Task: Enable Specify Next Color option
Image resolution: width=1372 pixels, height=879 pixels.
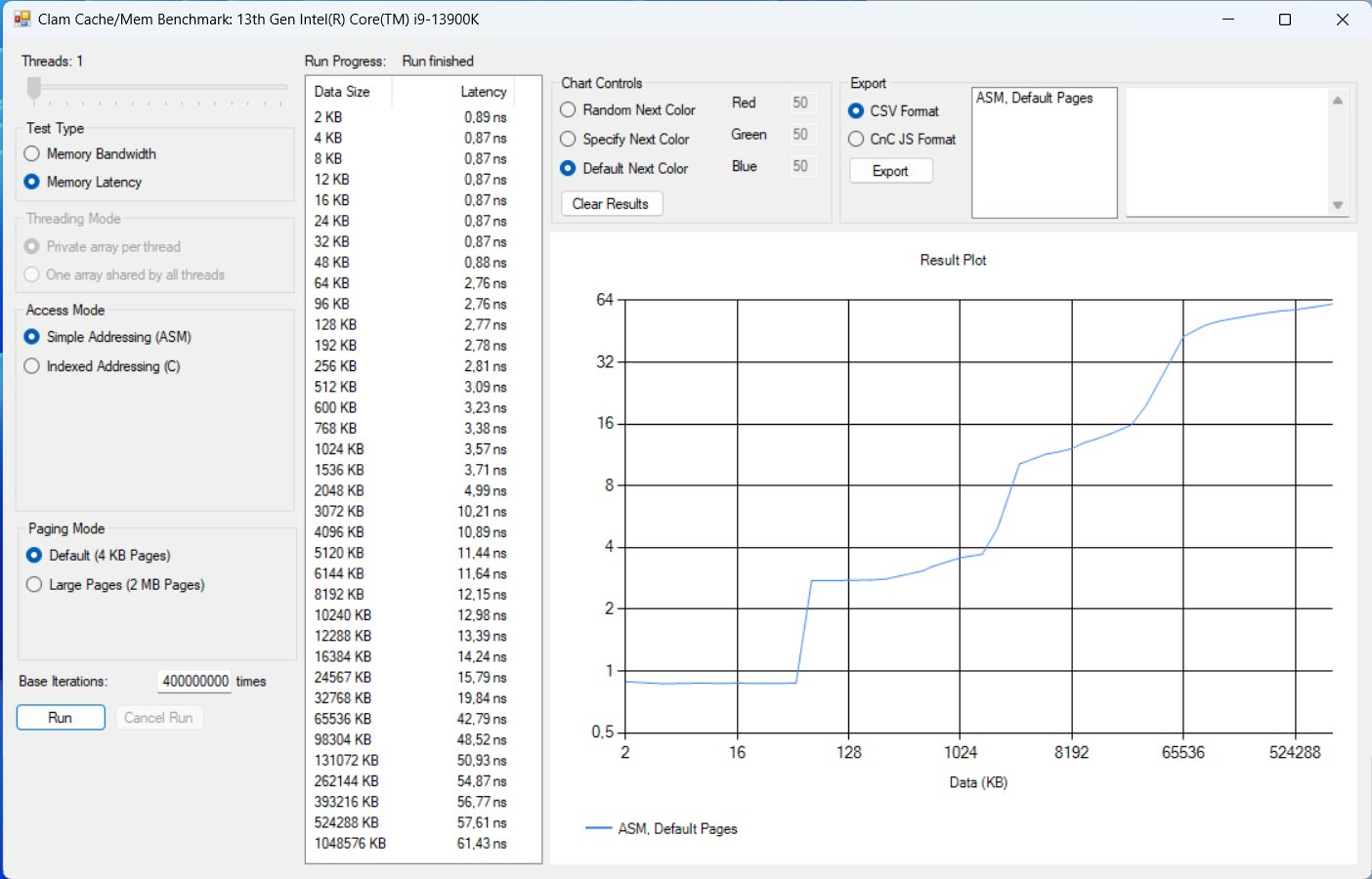Action: (x=624, y=139)
